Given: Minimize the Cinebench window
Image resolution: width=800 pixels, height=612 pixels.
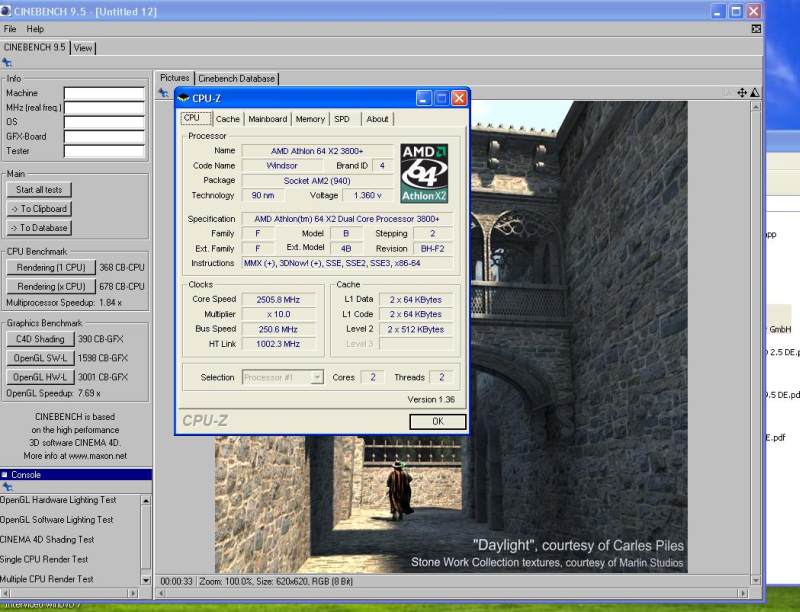Looking at the screenshot, I should (717, 11).
